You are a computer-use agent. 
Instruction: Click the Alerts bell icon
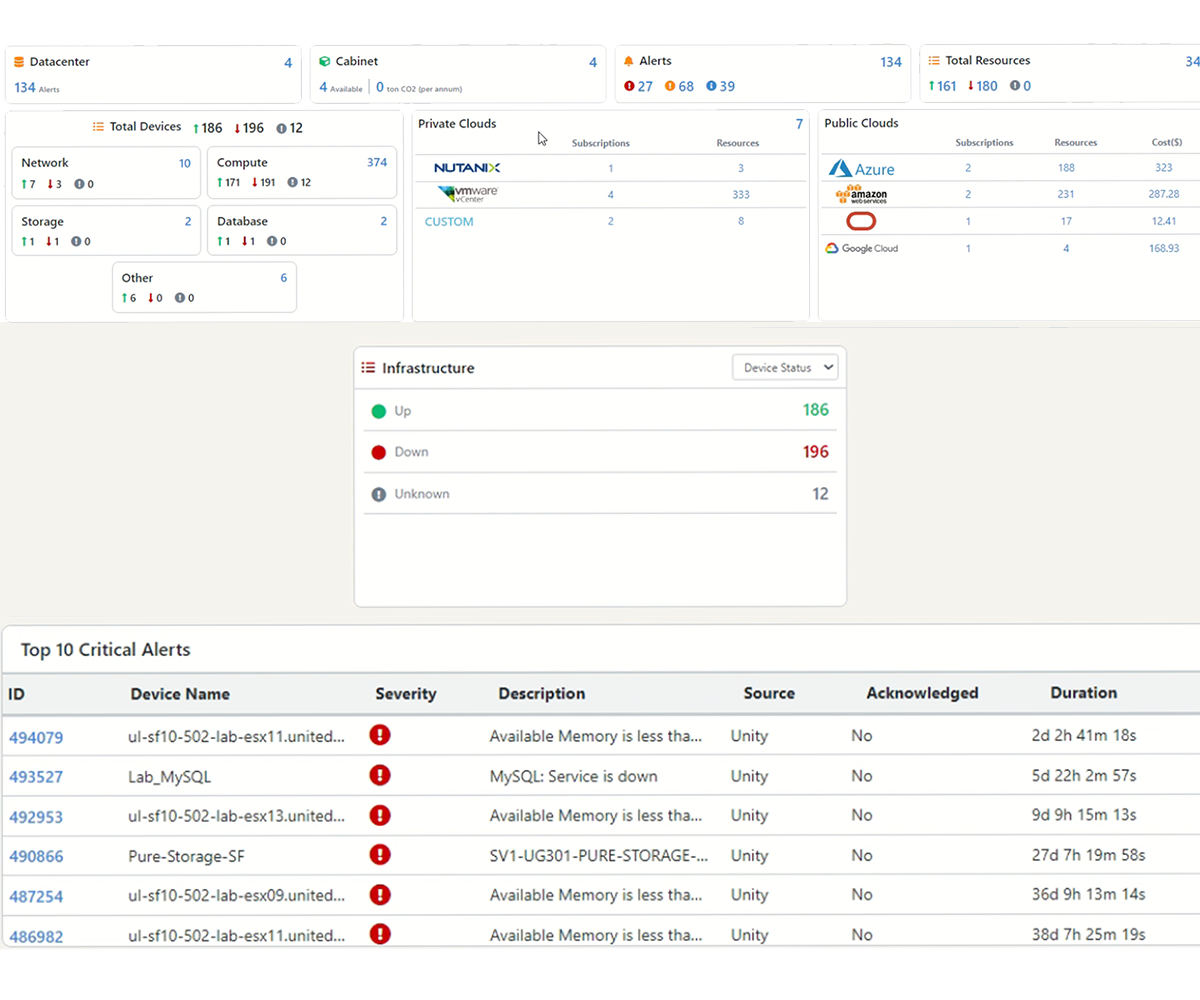coord(629,62)
